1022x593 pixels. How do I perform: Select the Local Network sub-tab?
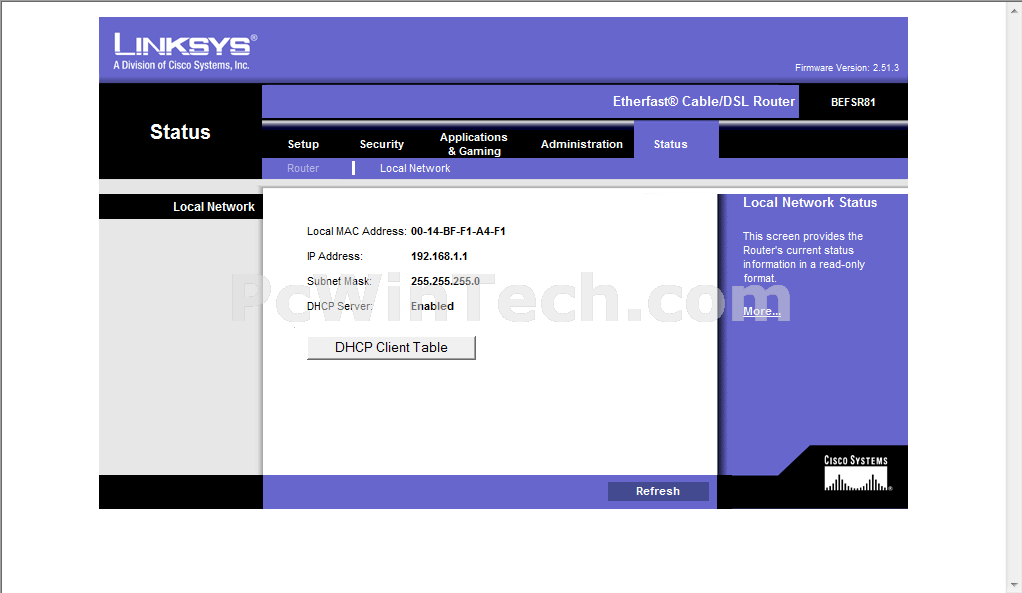[x=415, y=168]
